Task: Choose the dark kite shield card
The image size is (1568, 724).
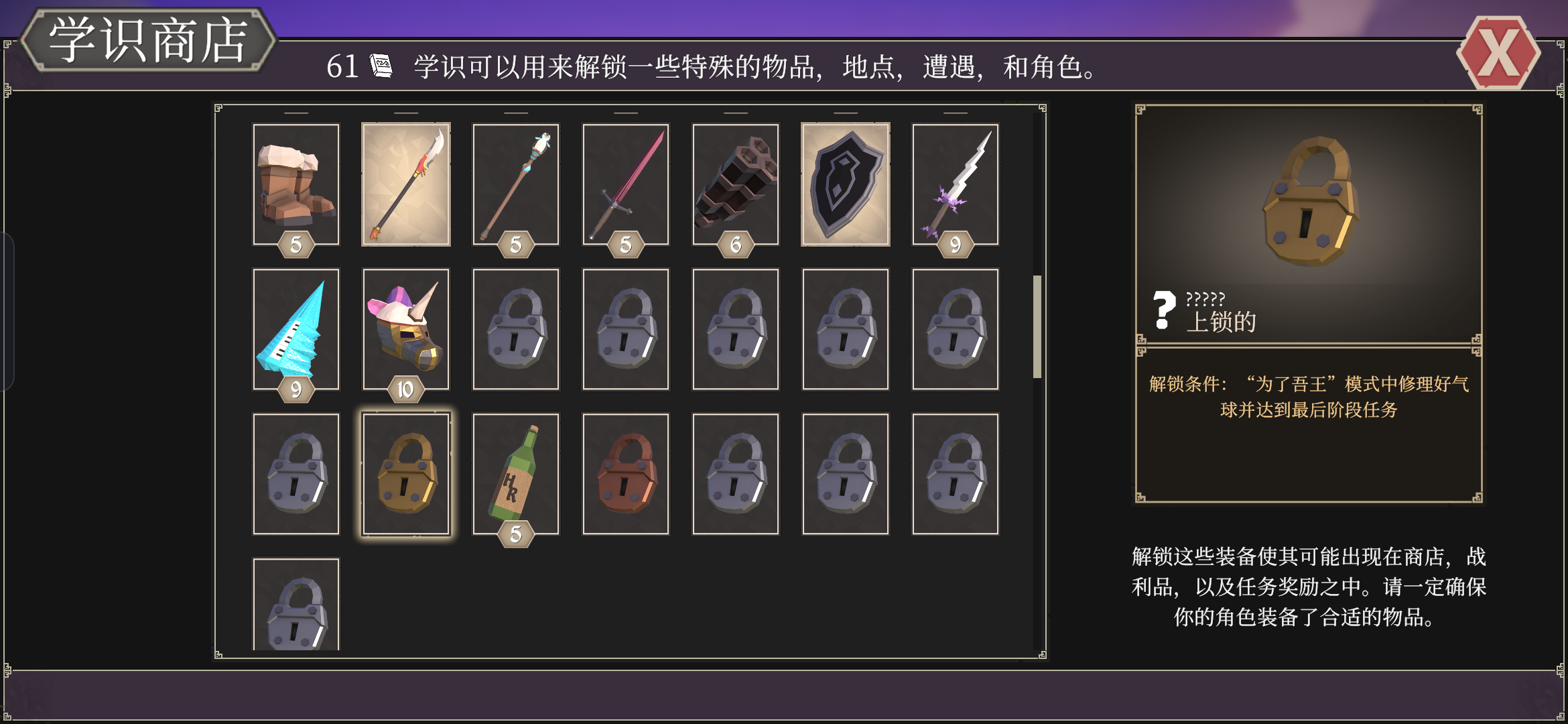Action: click(x=846, y=184)
